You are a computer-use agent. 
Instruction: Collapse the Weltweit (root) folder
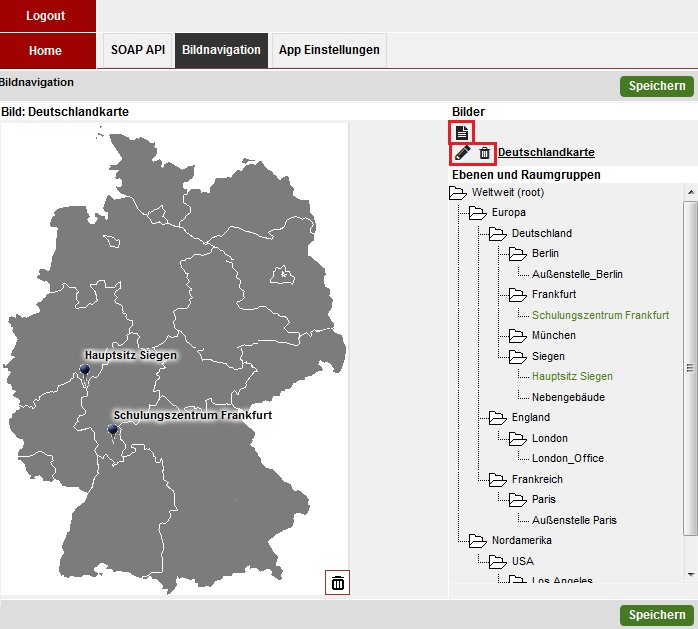pyautogui.click(x=458, y=193)
